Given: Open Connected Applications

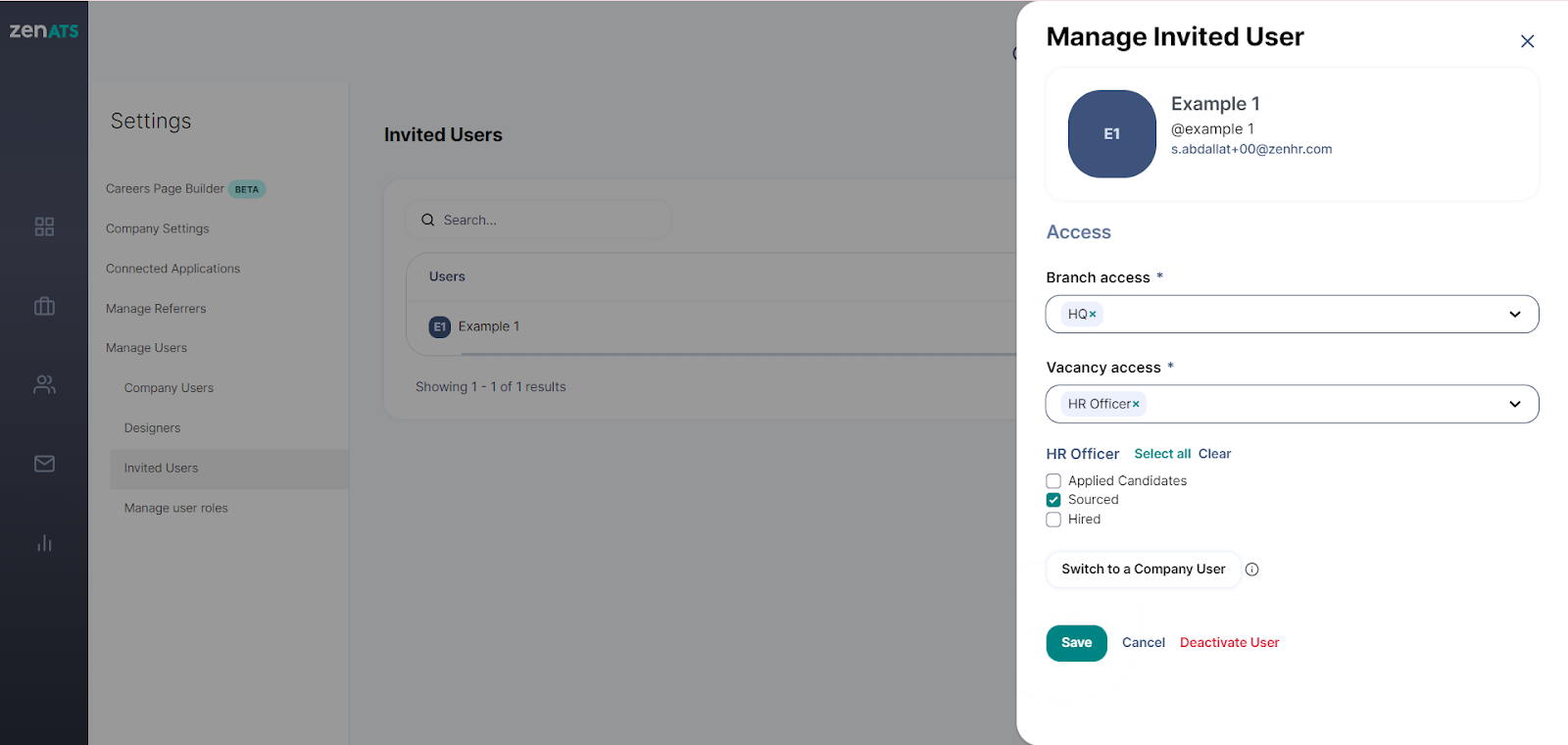Looking at the screenshot, I should 172,269.
